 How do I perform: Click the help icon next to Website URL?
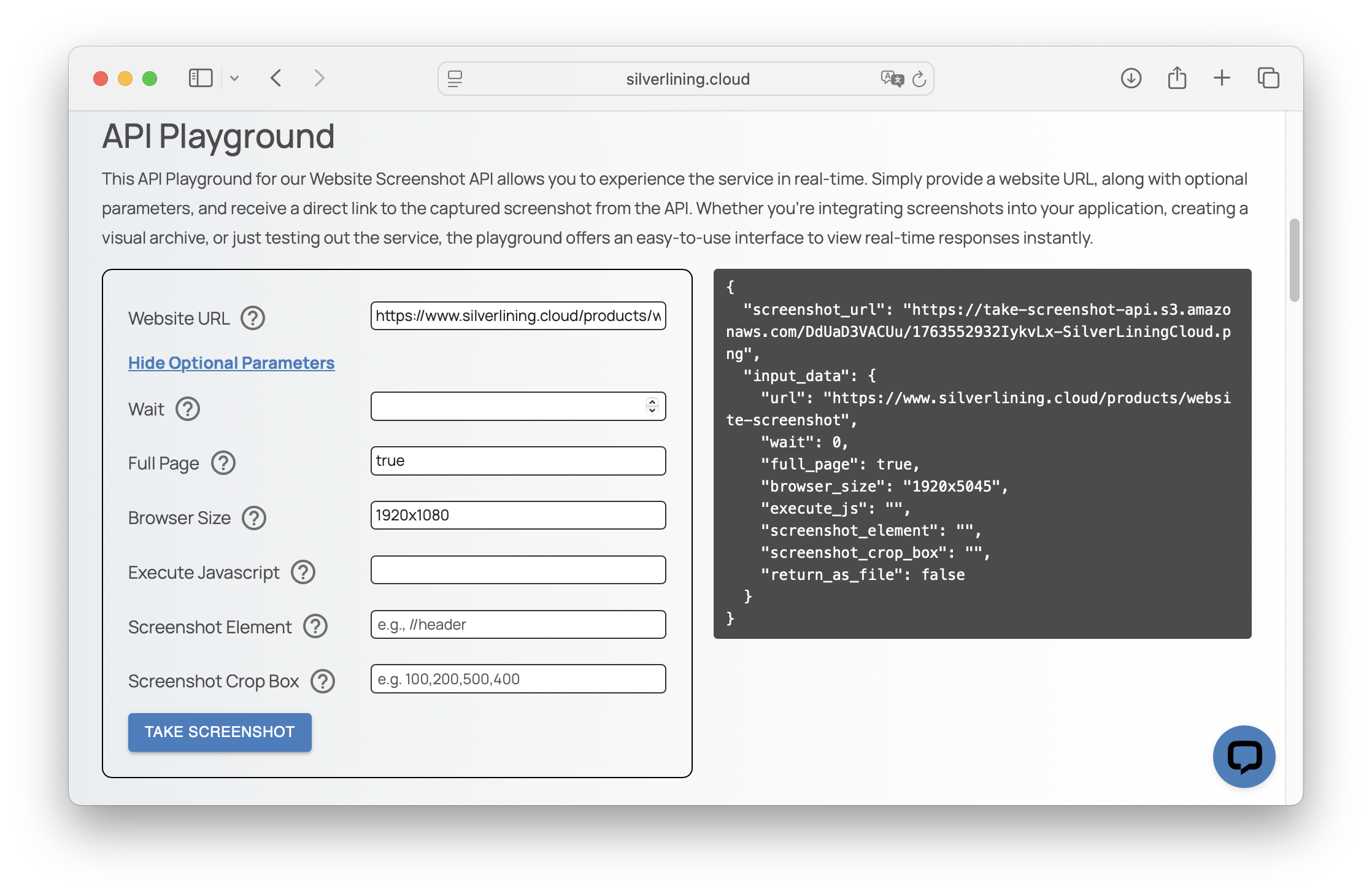(x=252, y=318)
